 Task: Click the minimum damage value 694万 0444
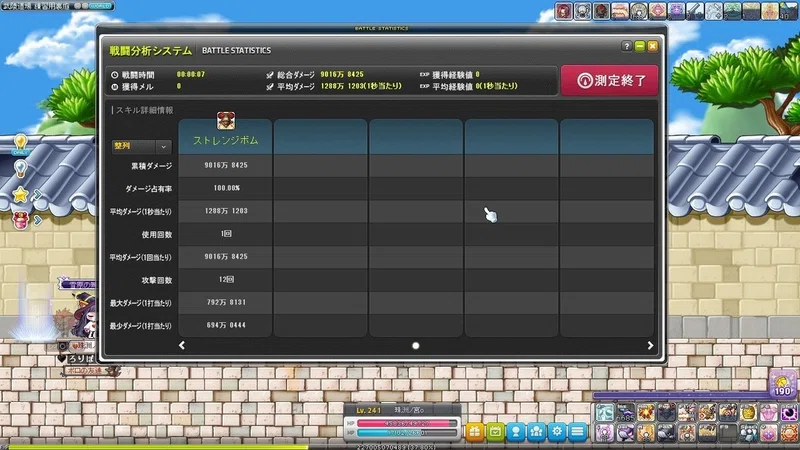226,325
